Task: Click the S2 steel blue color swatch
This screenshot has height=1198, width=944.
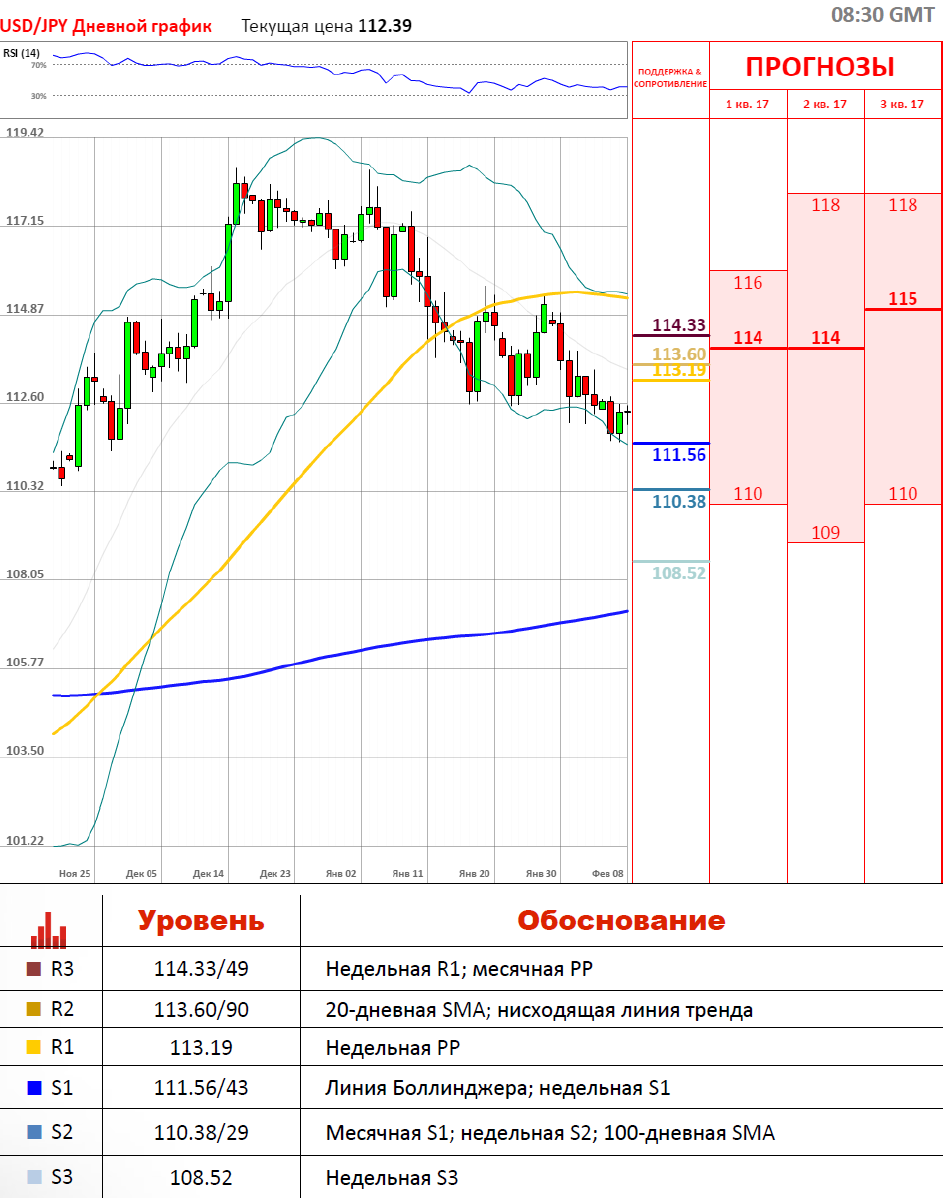Action: (x=34, y=1132)
